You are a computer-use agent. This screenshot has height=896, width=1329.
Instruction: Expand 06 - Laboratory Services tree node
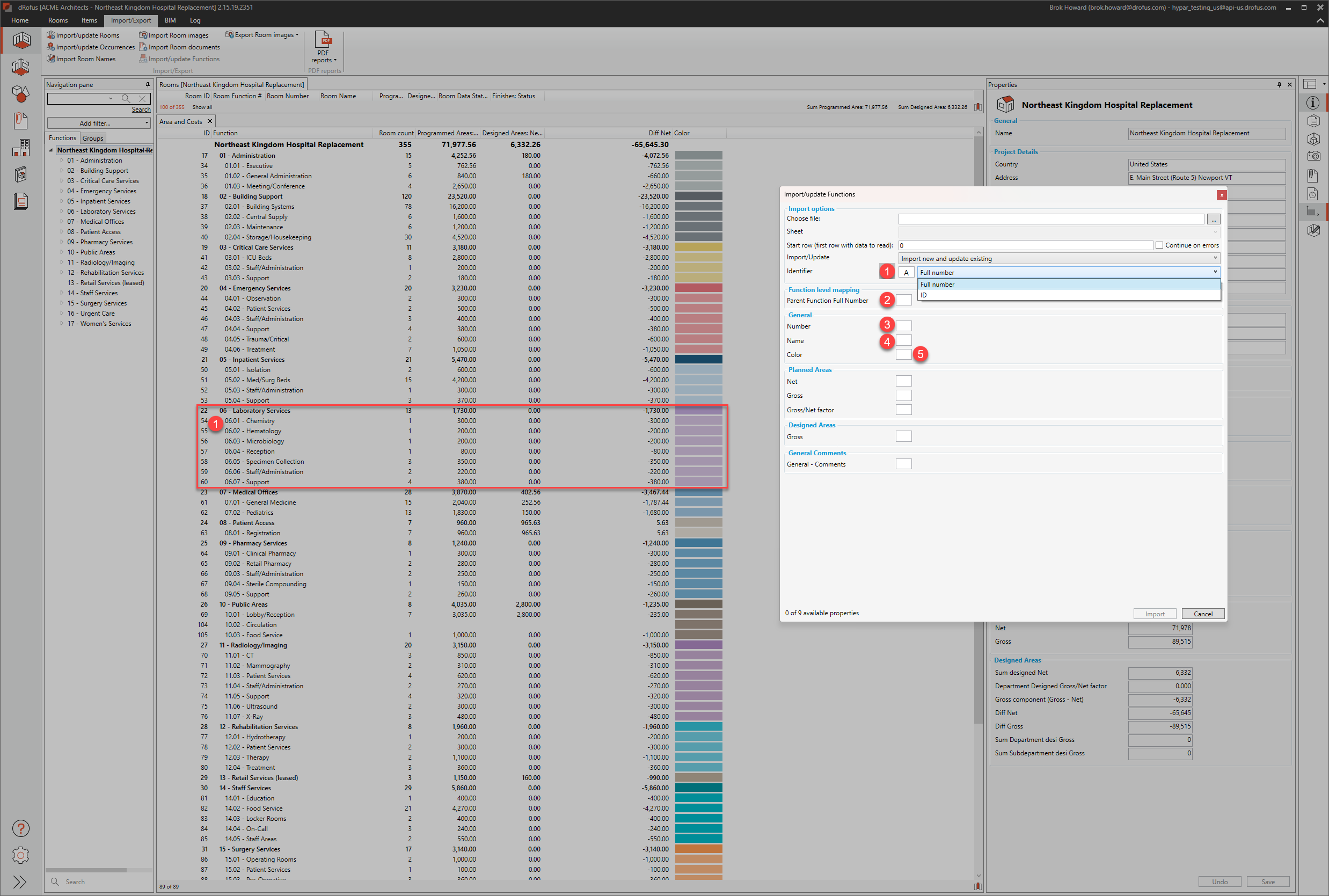point(62,212)
